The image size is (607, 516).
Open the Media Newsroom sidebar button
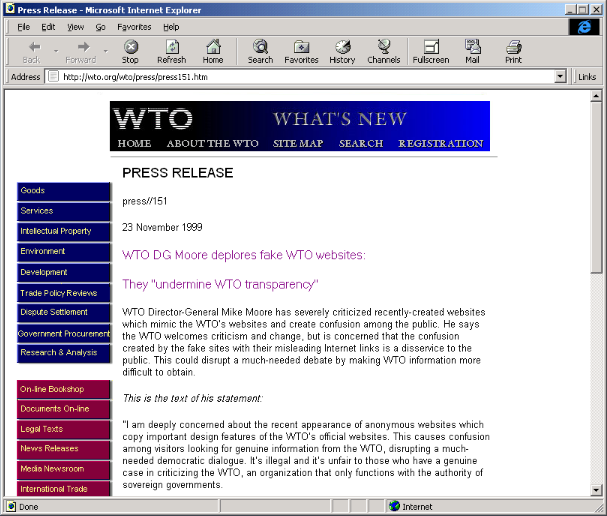63,470
